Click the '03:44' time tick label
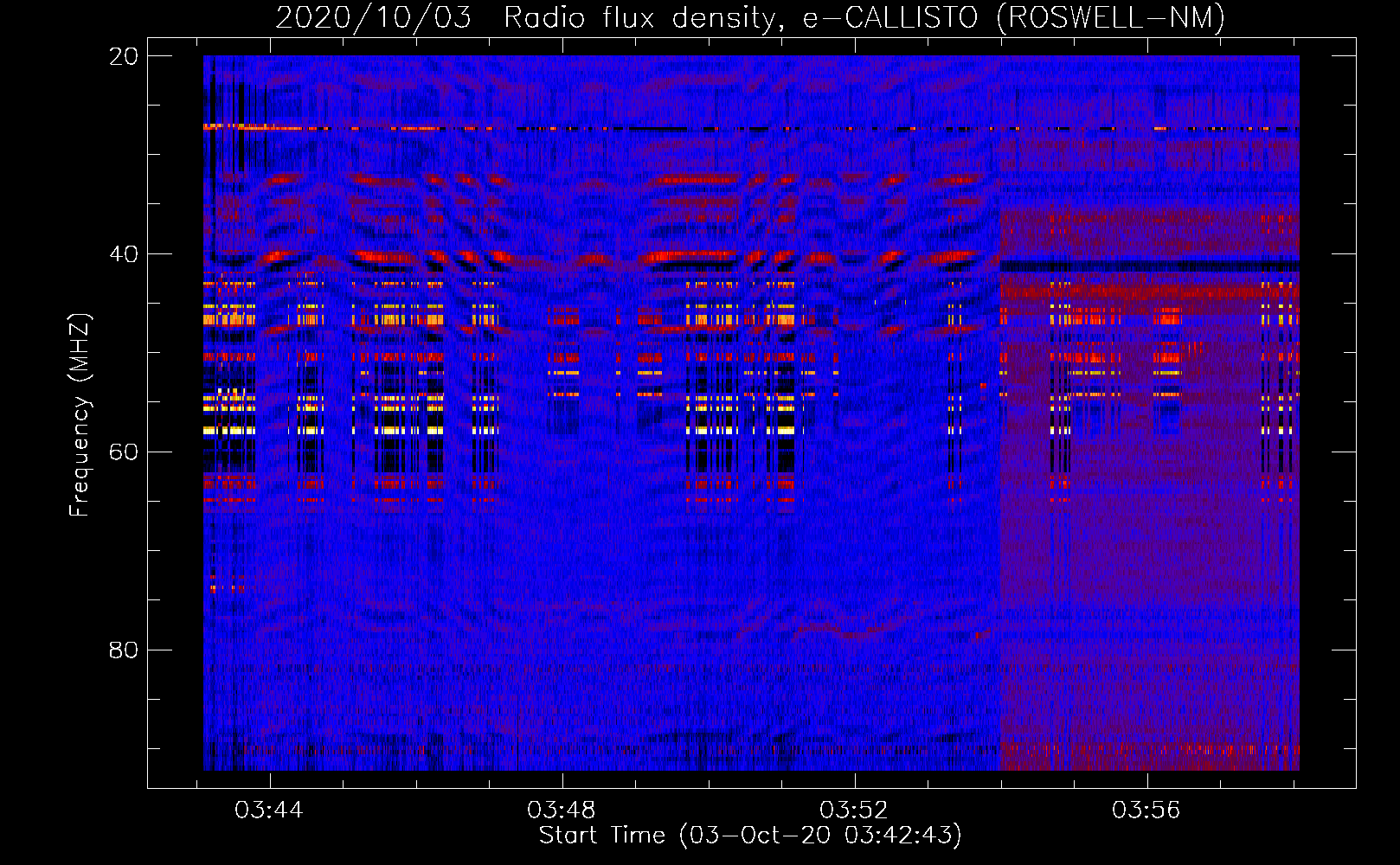Screen dimensions: 1400x865 pos(269,810)
